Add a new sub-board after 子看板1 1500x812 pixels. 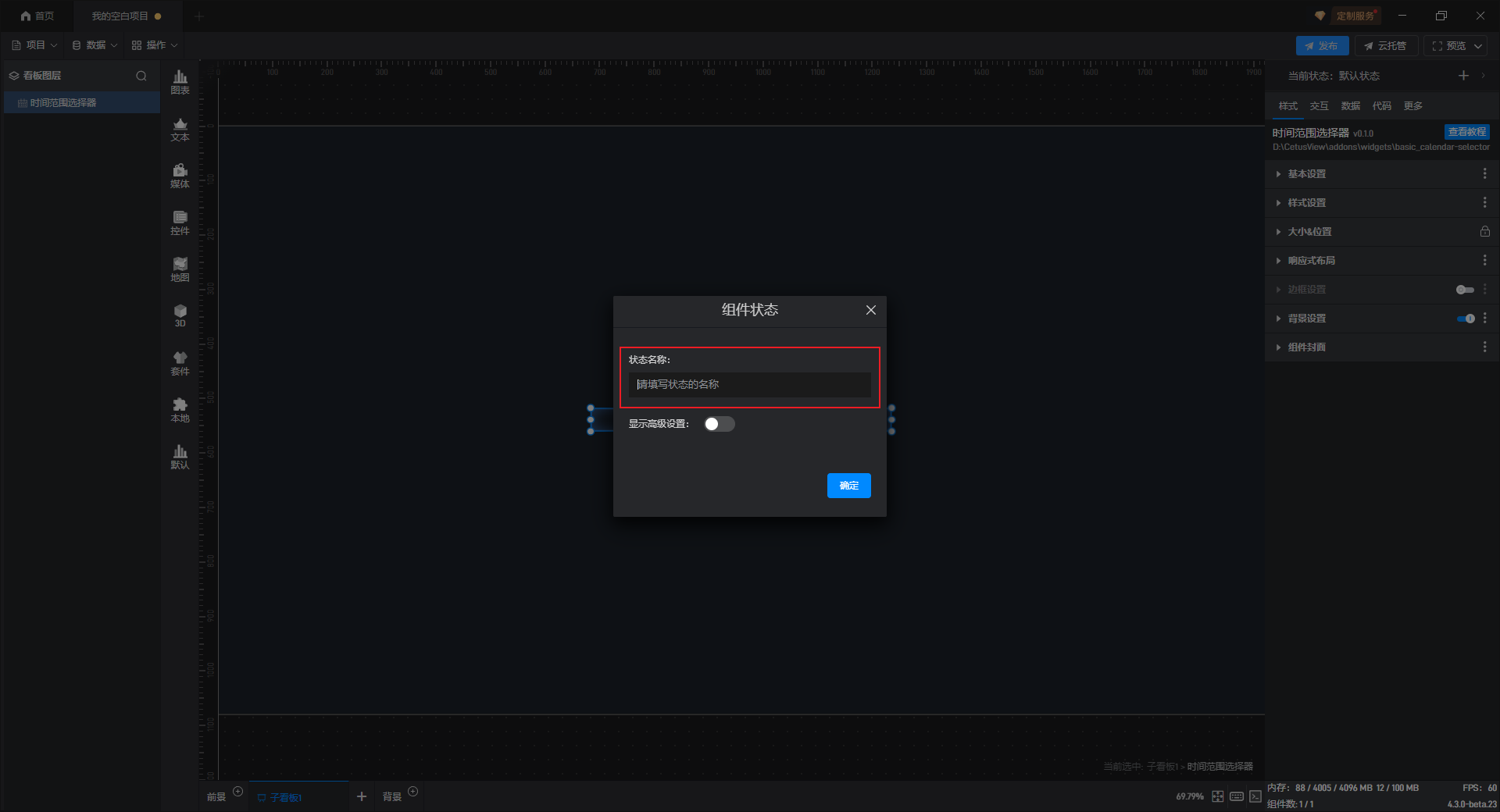click(362, 796)
